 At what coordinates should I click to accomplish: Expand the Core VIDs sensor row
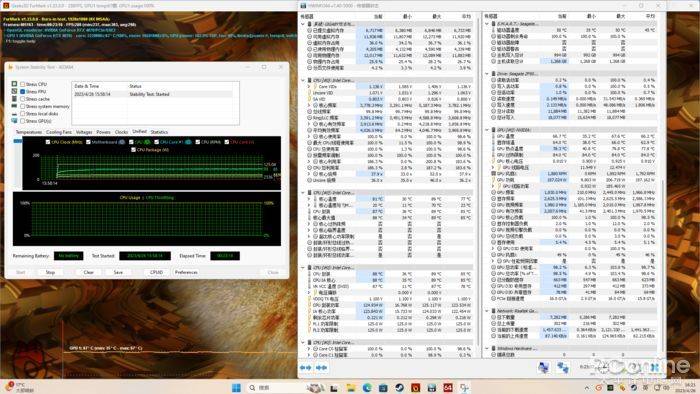[x=309, y=87]
